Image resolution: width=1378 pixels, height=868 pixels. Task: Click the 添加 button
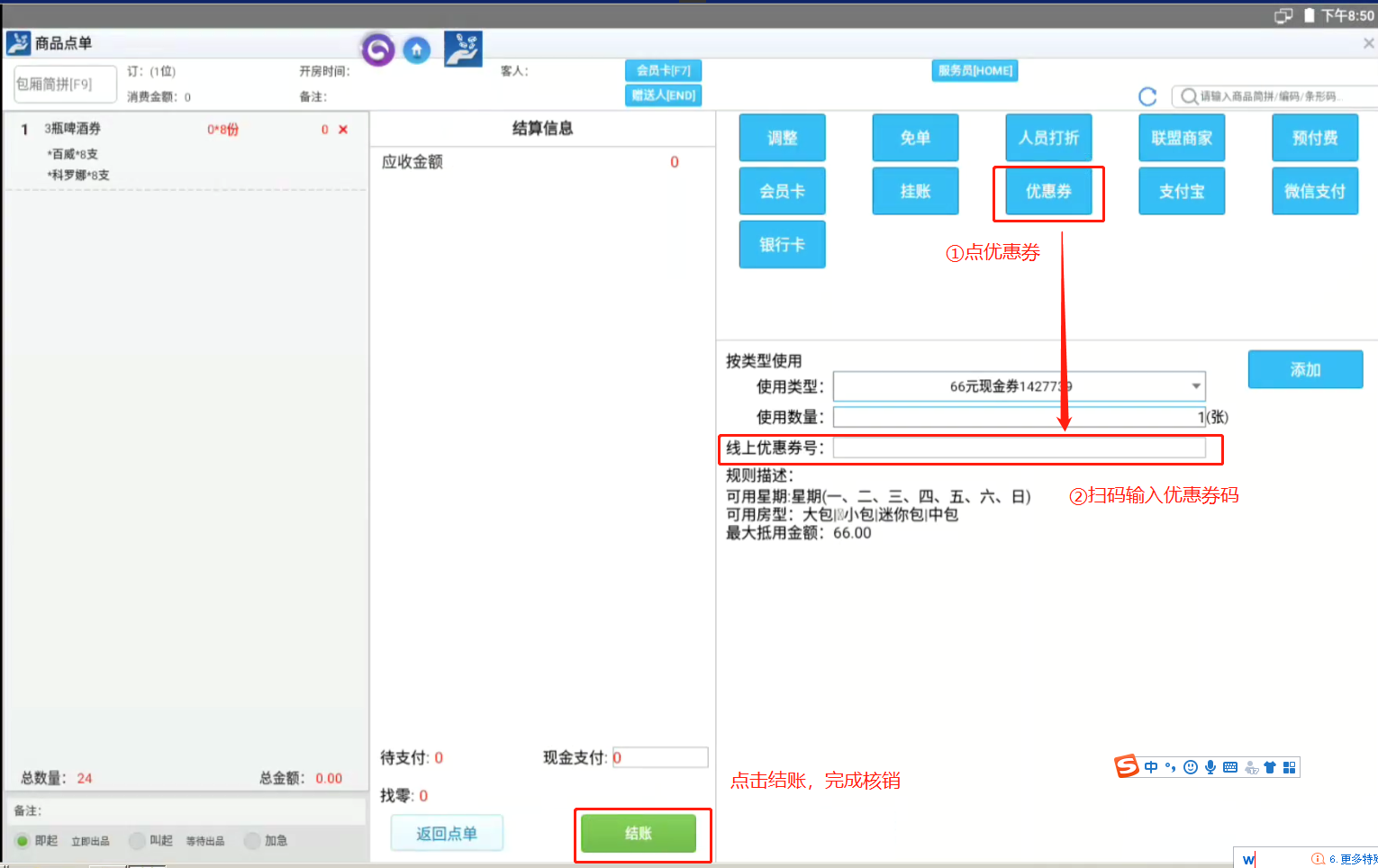(x=1305, y=369)
